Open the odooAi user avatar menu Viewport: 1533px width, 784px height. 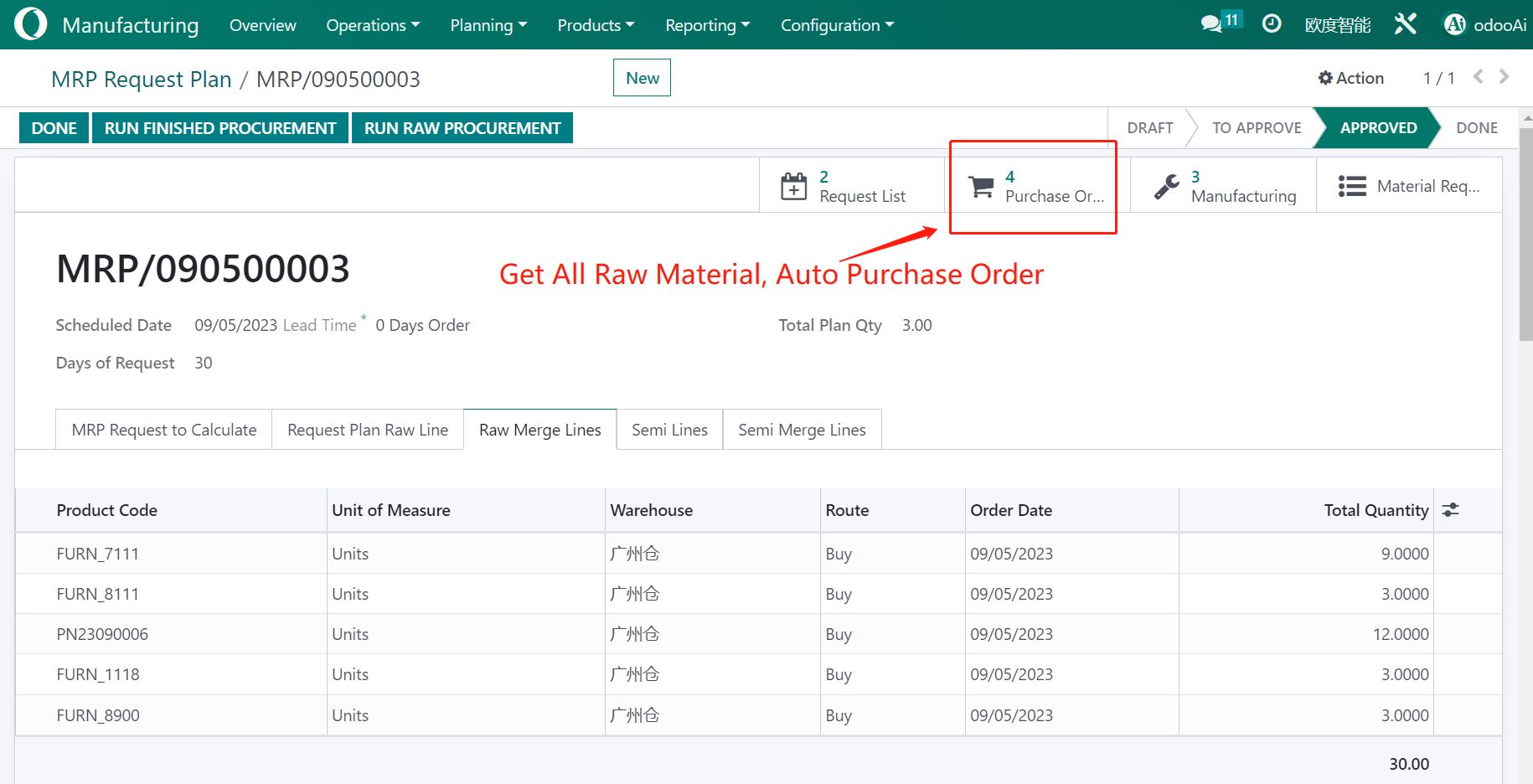click(x=1484, y=25)
